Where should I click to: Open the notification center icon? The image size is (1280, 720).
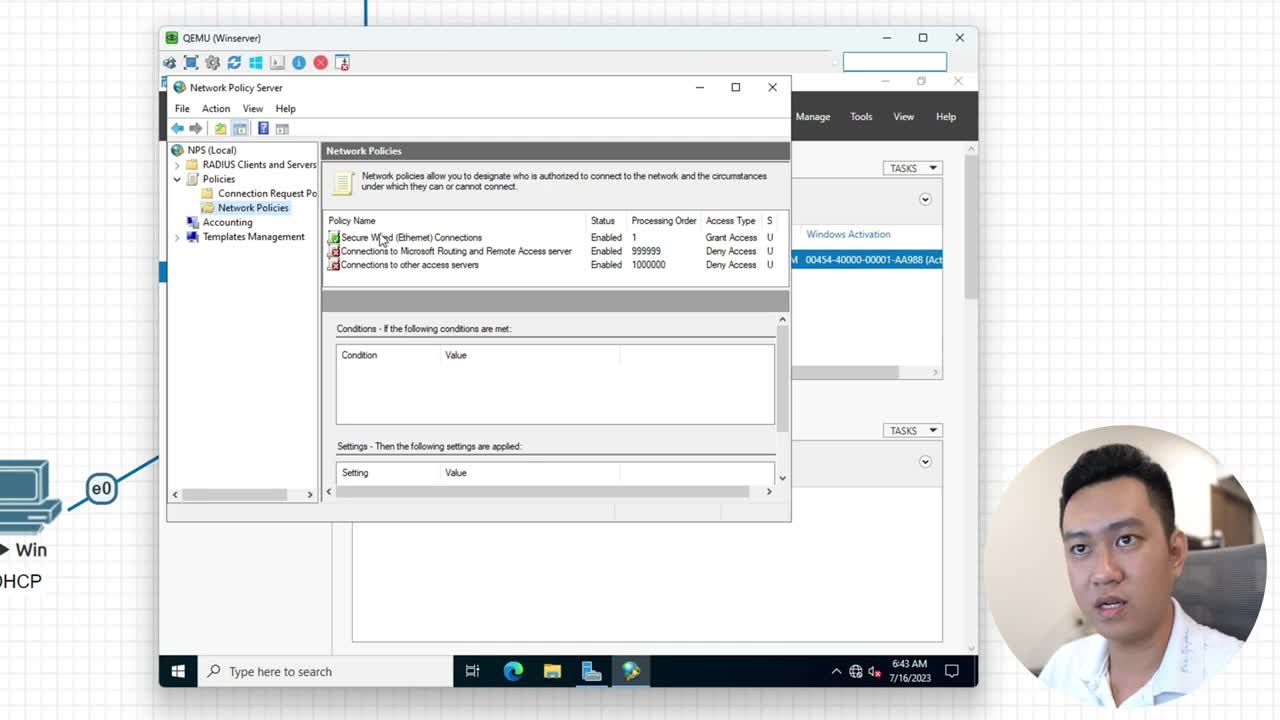[952, 671]
